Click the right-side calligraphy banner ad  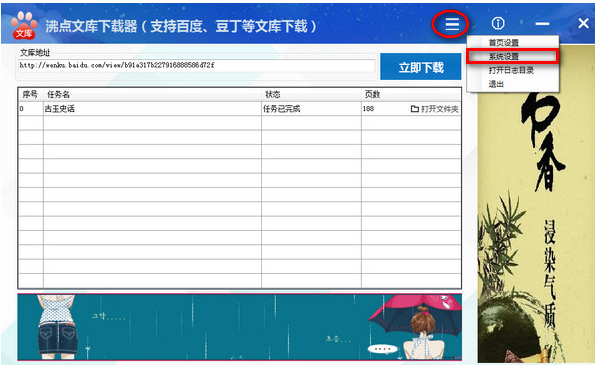click(536, 204)
